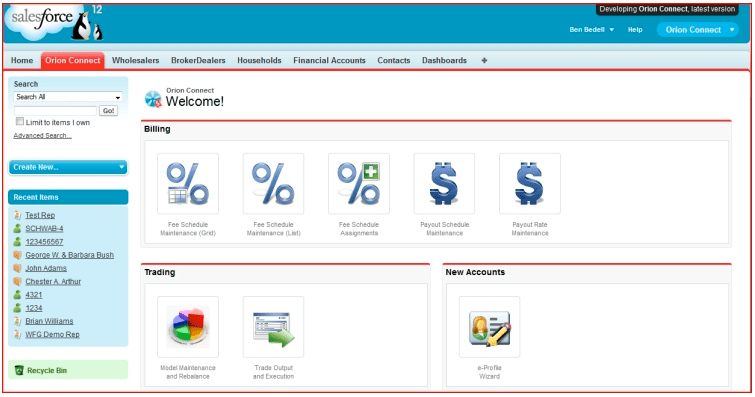
Task: Open the 1234 account link
Action: 34,308
